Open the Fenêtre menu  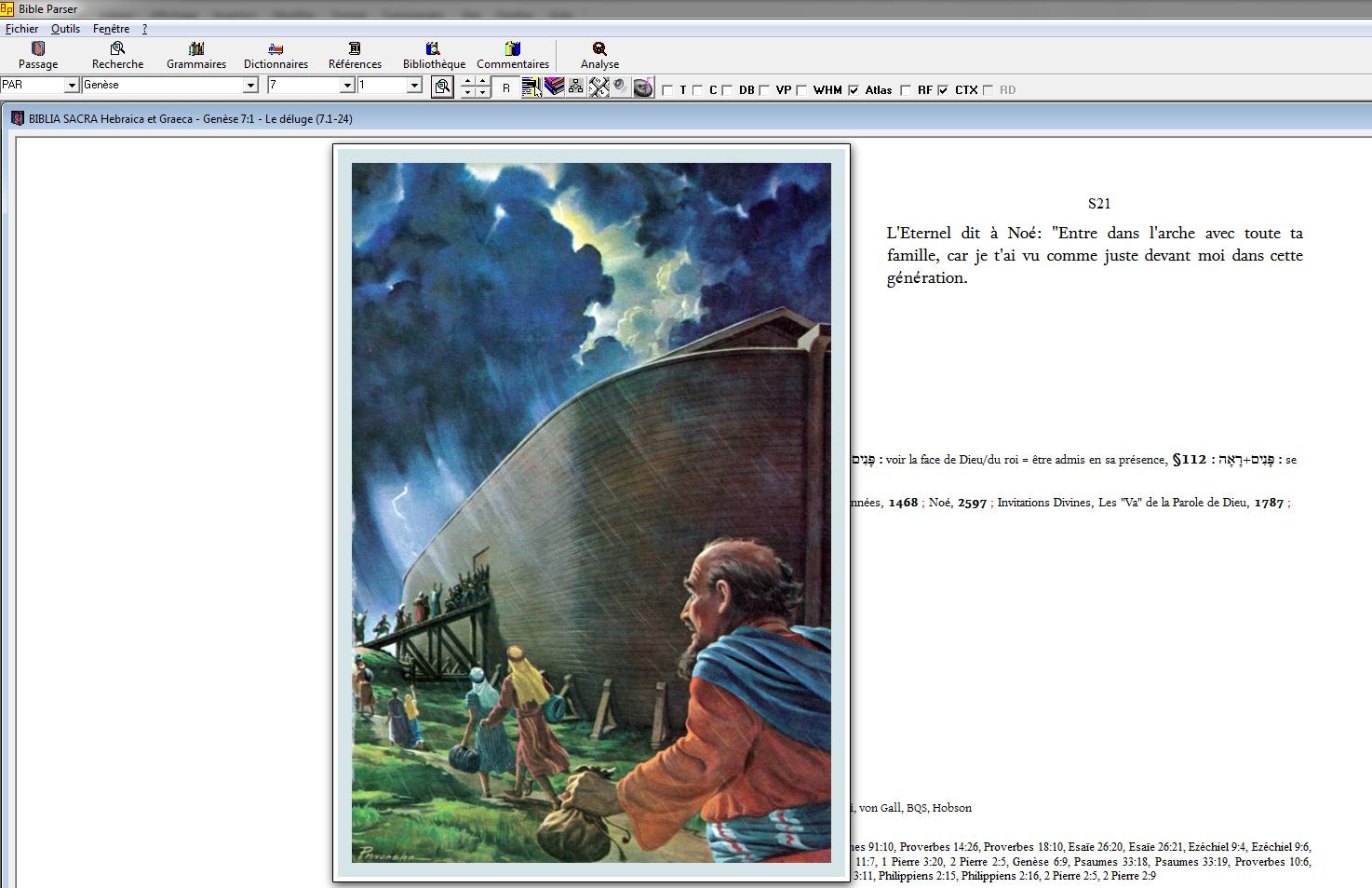[x=111, y=29]
